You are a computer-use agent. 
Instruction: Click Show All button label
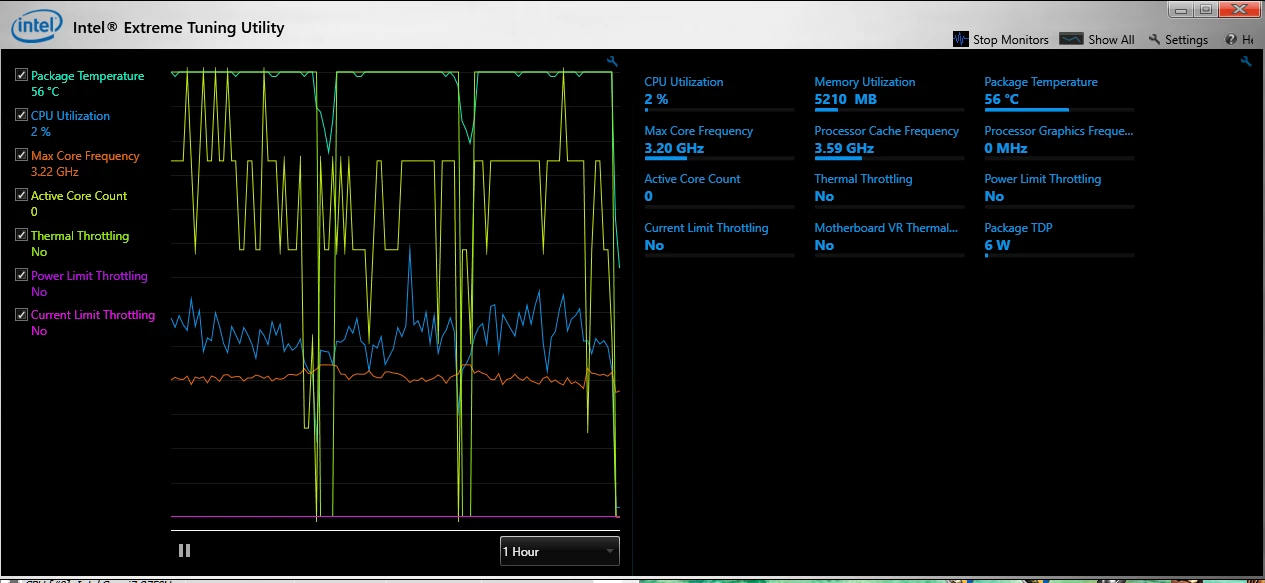[x=1111, y=40]
